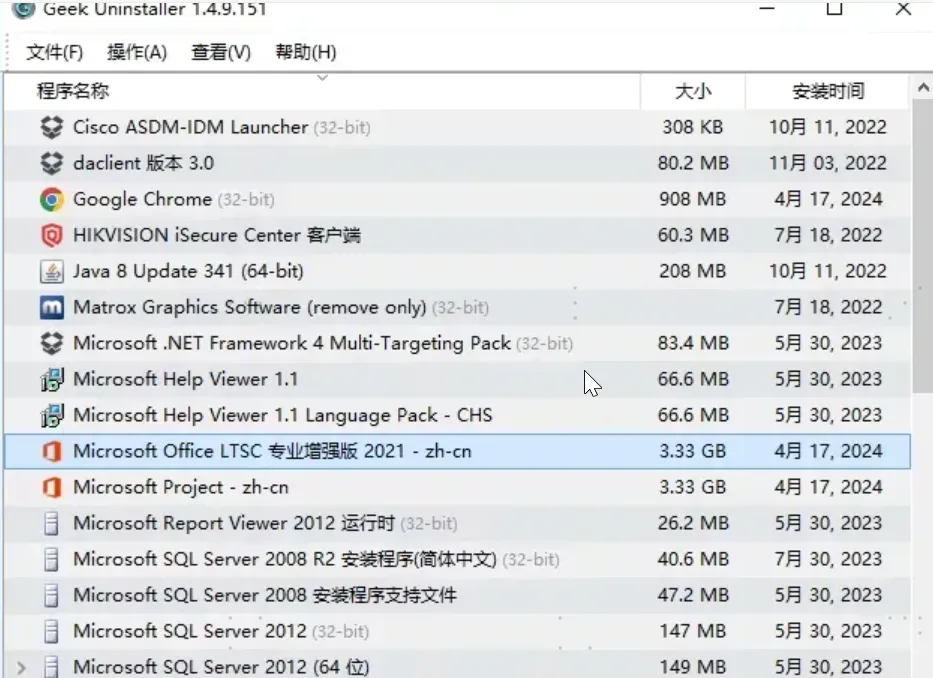Click the 83.4 MB size cell

pos(693,343)
